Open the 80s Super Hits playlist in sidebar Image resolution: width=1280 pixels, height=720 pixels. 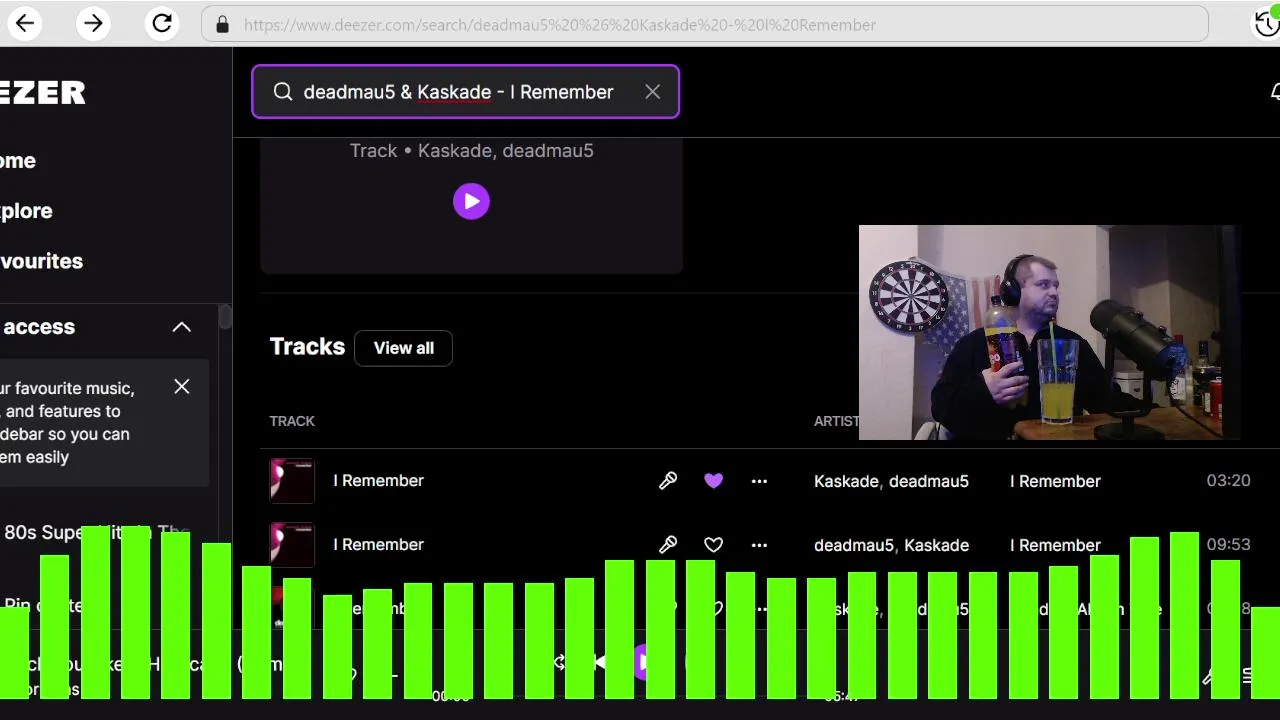coord(96,532)
